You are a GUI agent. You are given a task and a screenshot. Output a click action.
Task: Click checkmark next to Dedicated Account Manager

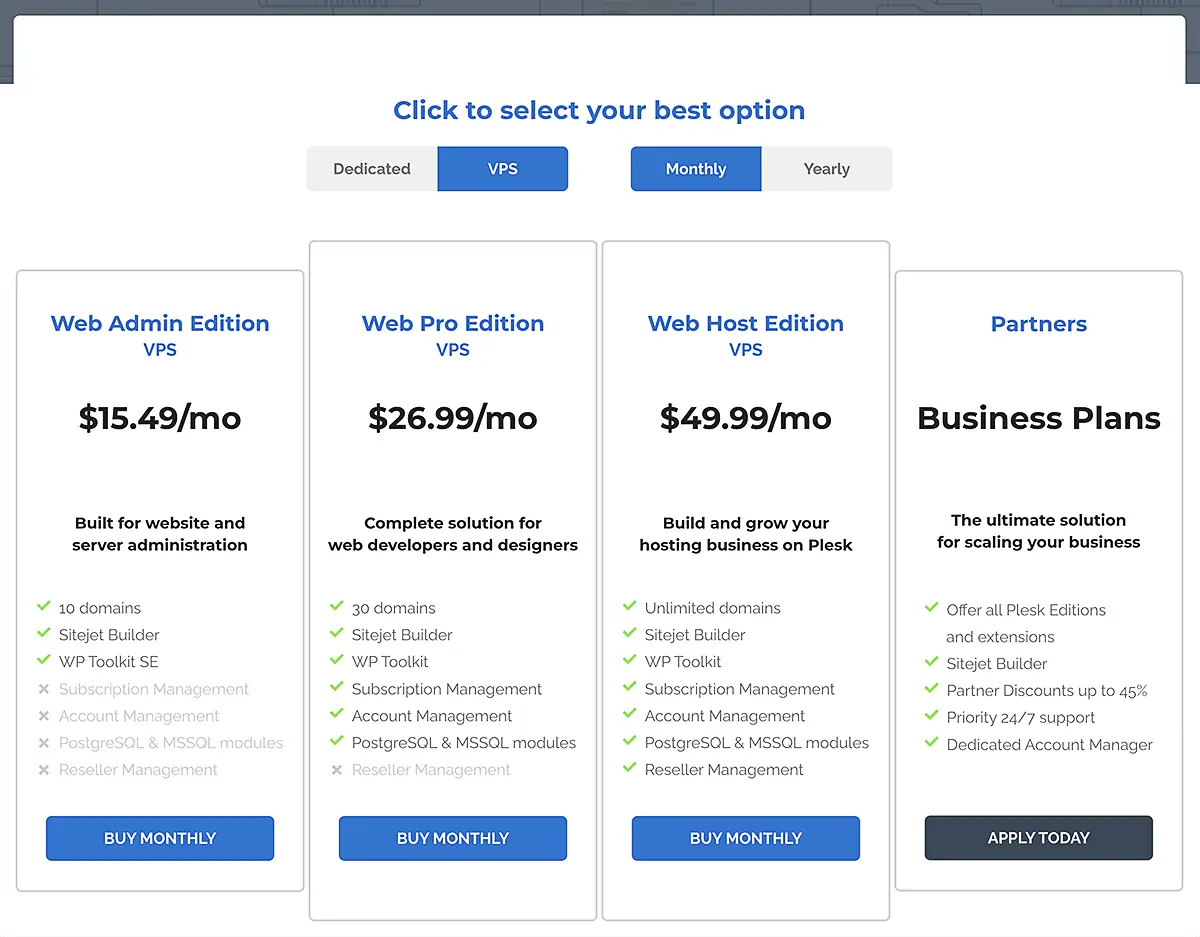click(x=932, y=743)
